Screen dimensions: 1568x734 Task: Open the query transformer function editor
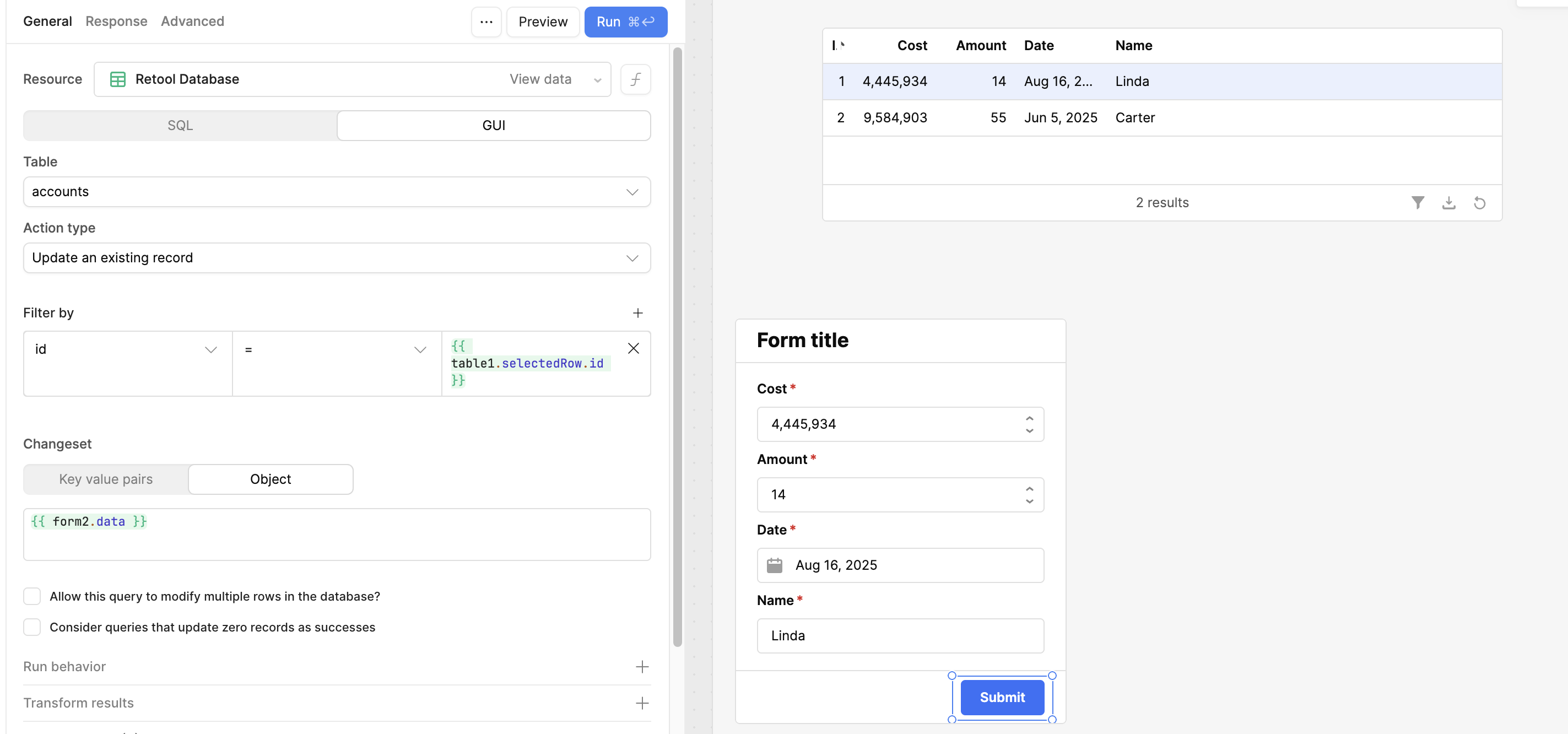(635, 79)
